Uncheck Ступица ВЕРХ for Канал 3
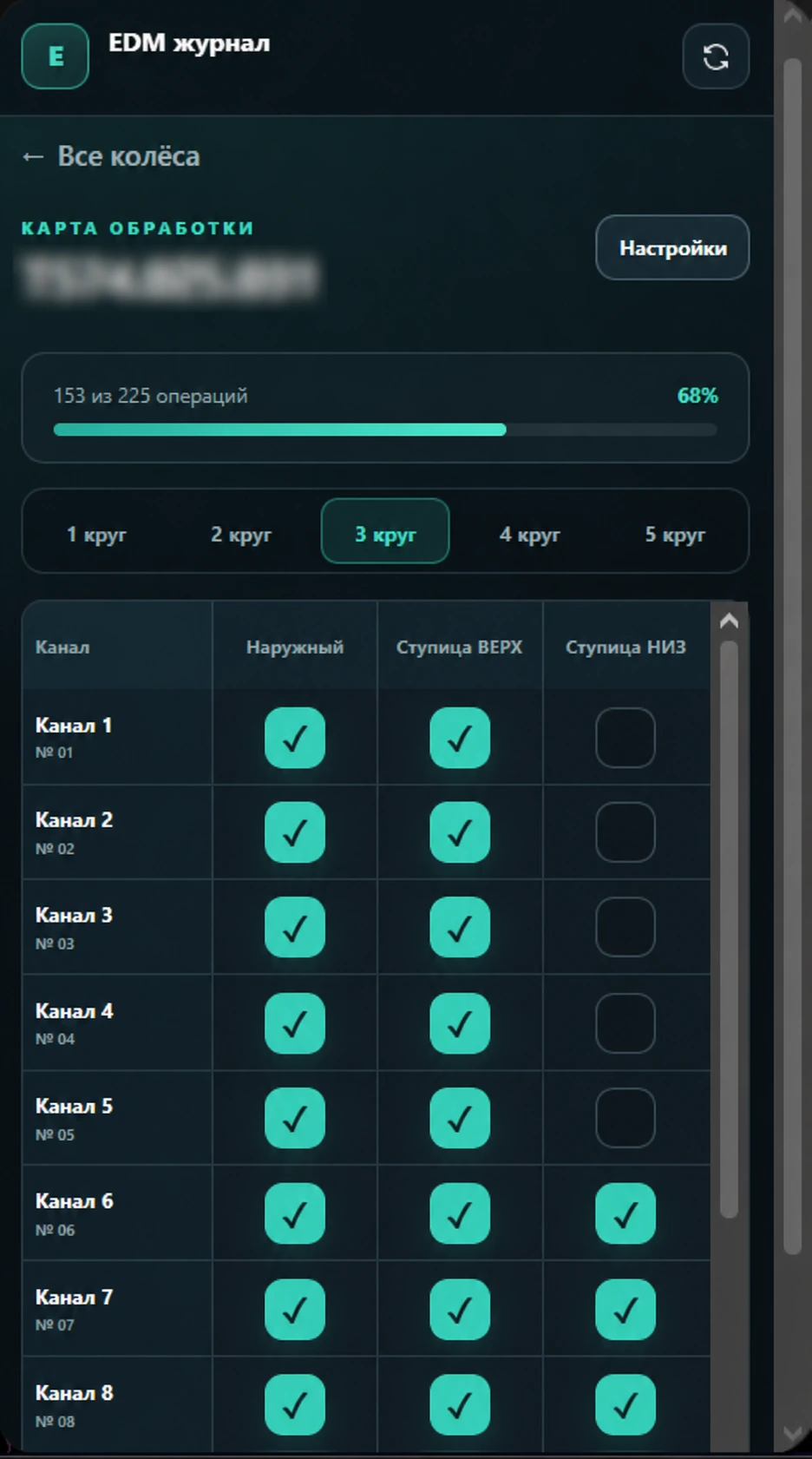 coord(460,927)
